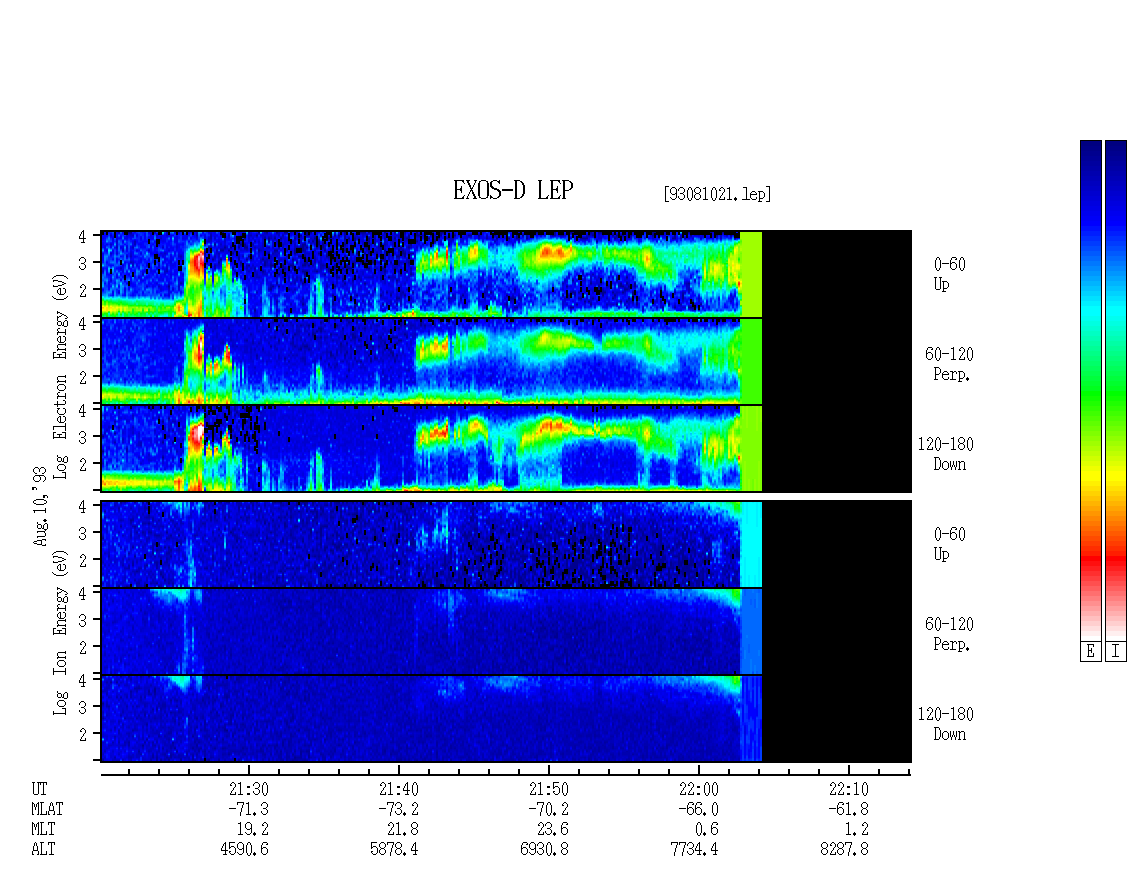Click the MLAT value -66.0
Screen dimensions: 1130x875
[x=698, y=809]
